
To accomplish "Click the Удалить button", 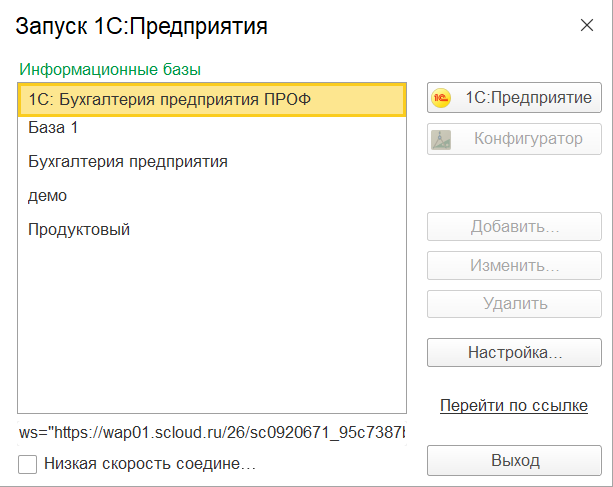I will [x=514, y=304].
